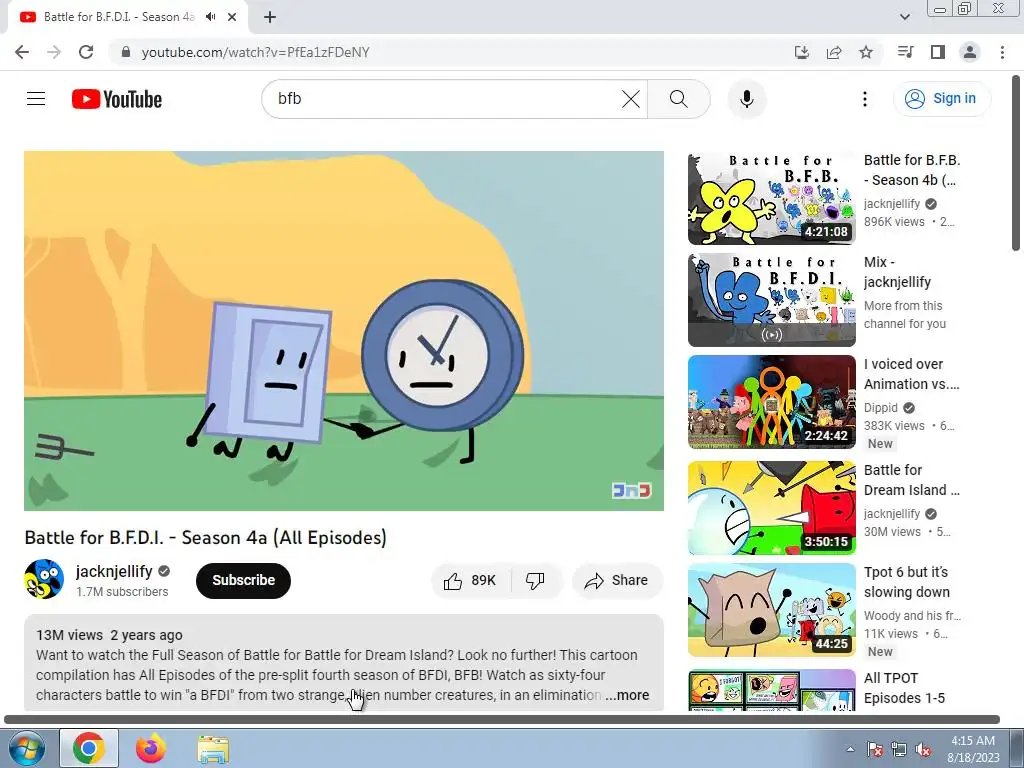Screen dimensions: 1024x768
Task: Go to YouTube home via logo
Action: pyautogui.click(x=117, y=99)
